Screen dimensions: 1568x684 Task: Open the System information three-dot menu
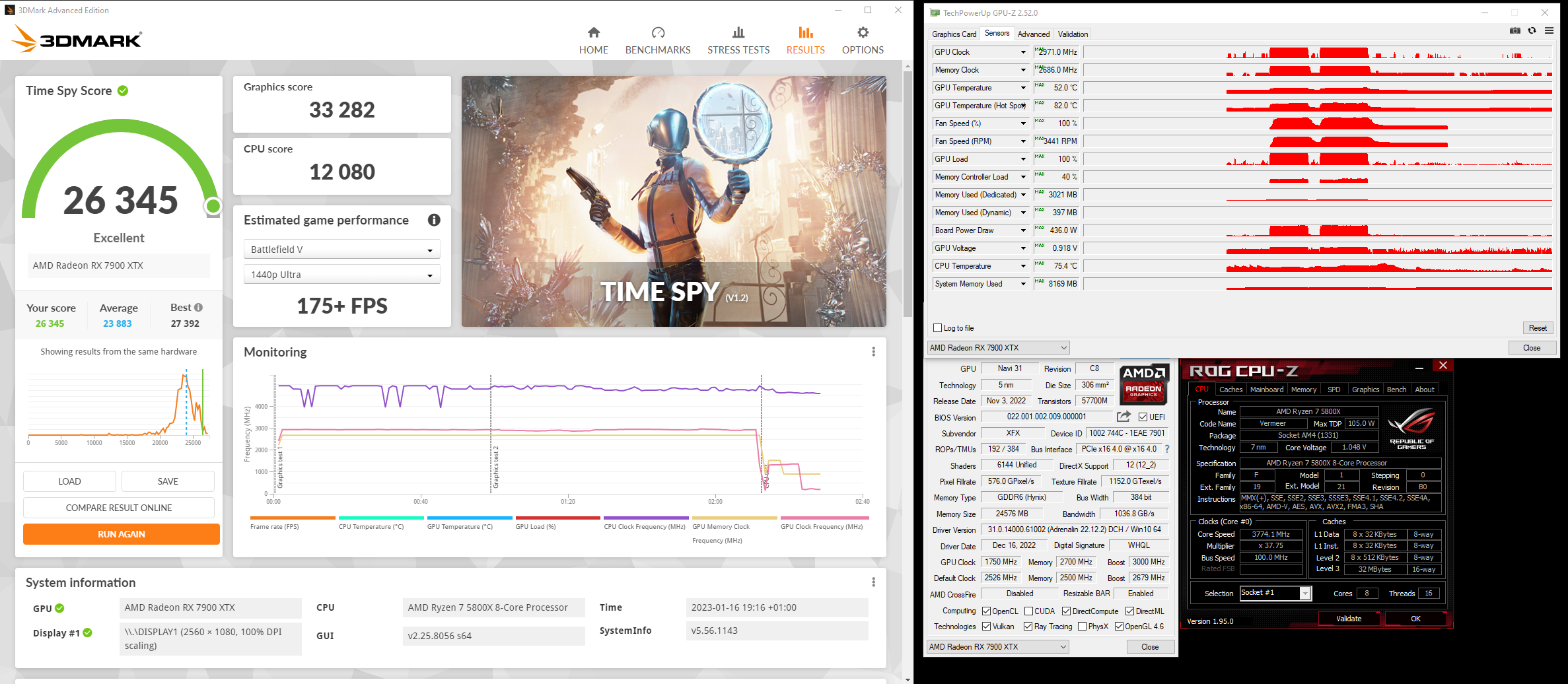[873, 582]
